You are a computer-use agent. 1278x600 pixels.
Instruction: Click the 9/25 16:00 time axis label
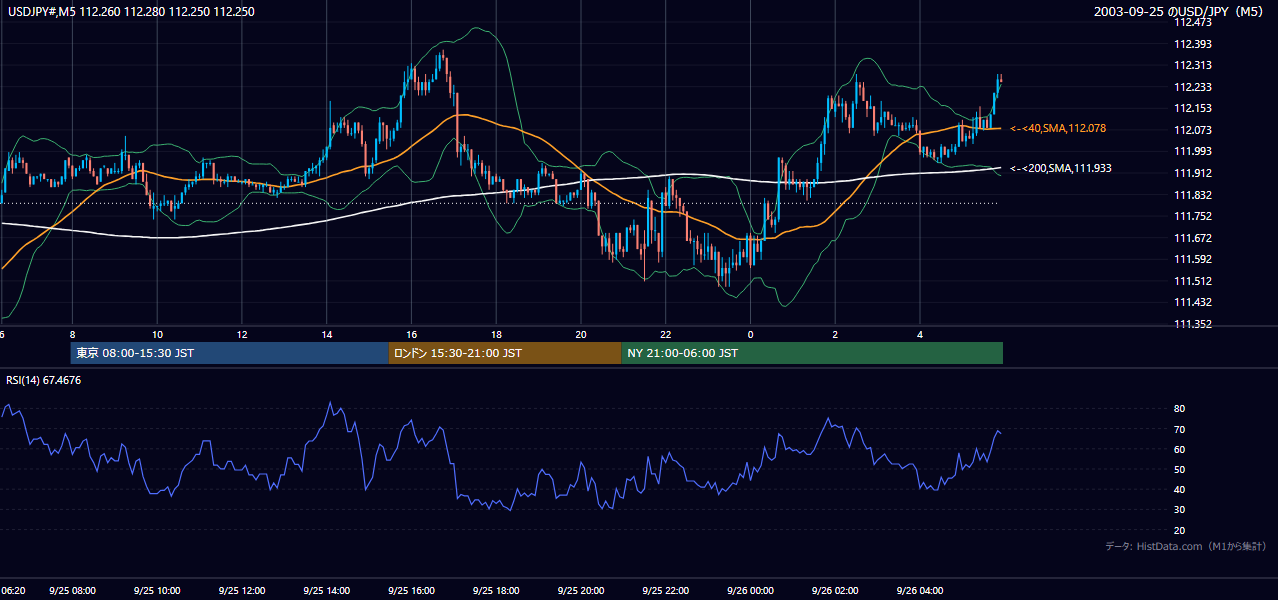click(x=411, y=591)
